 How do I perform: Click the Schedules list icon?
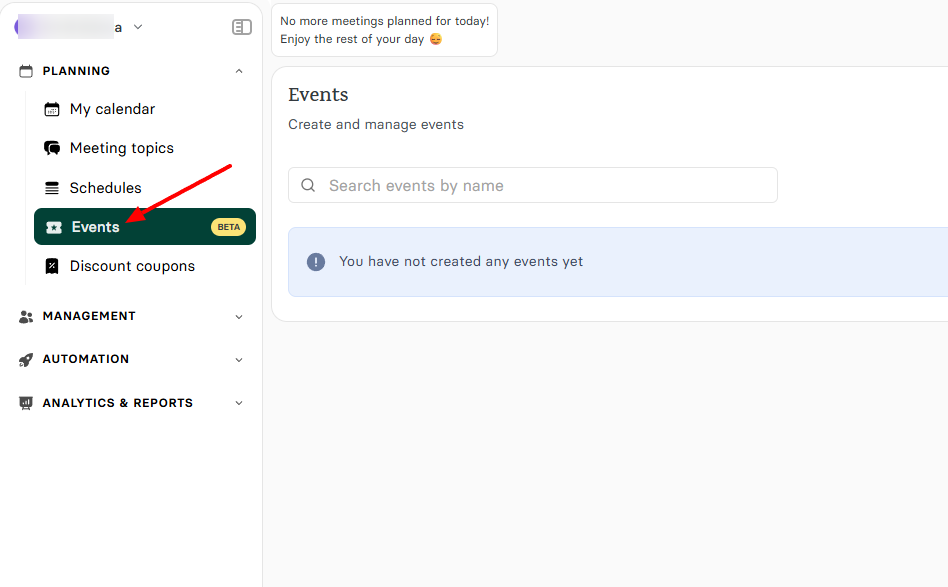[51, 187]
